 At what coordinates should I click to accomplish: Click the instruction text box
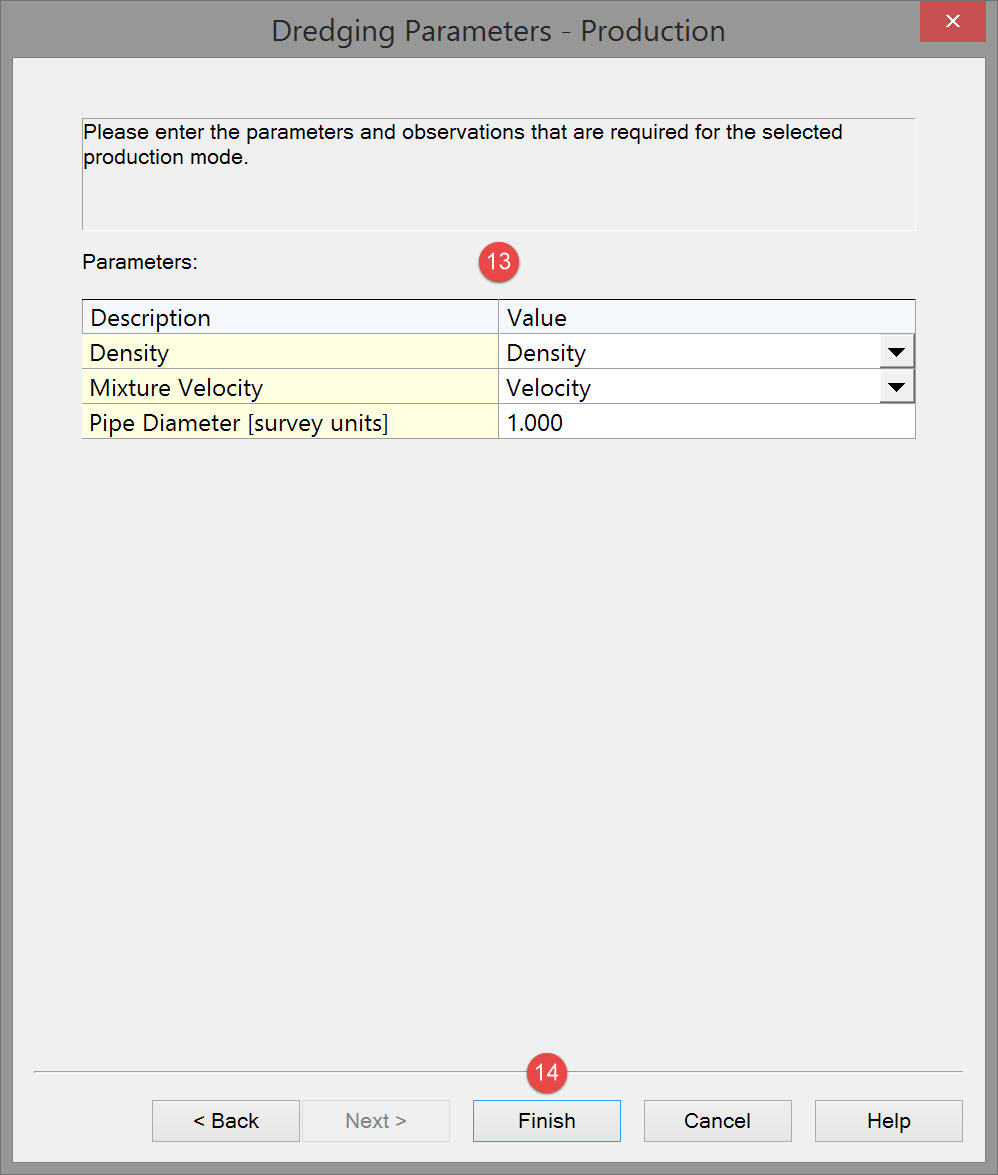click(x=498, y=175)
